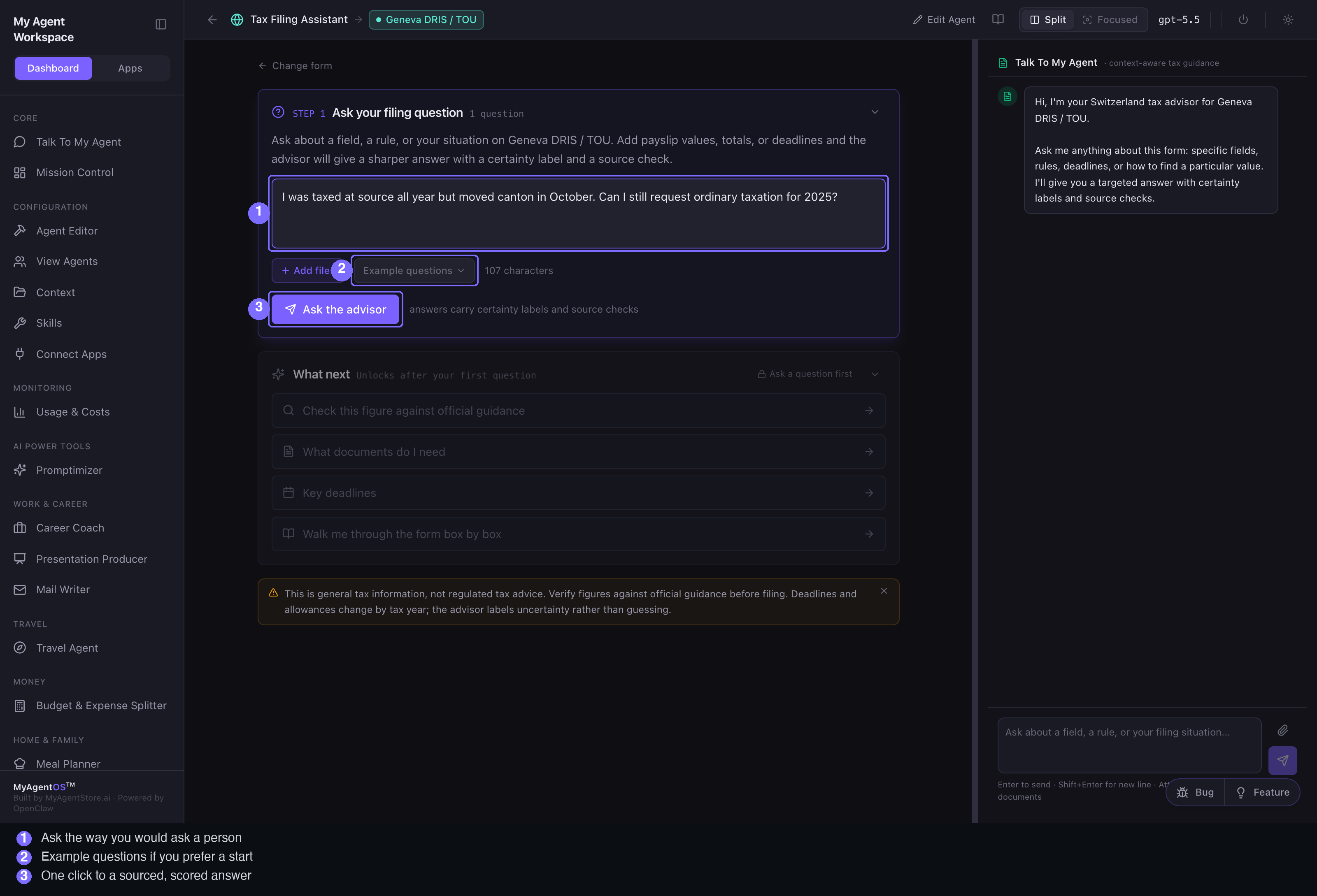Send the chat message with the paper-plane button

tap(1282, 760)
